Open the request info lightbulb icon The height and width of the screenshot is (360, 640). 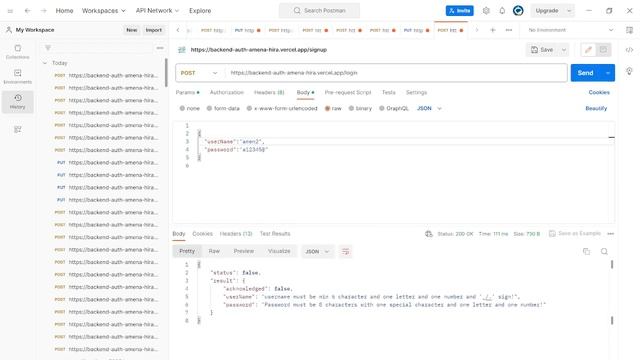point(629,71)
